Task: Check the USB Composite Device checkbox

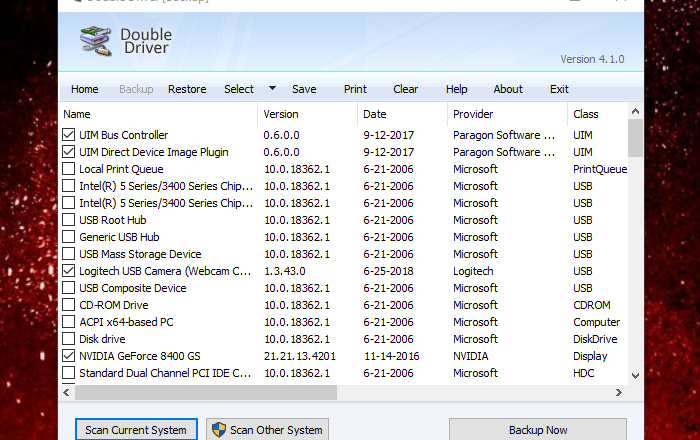Action: (x=68, y=287)
